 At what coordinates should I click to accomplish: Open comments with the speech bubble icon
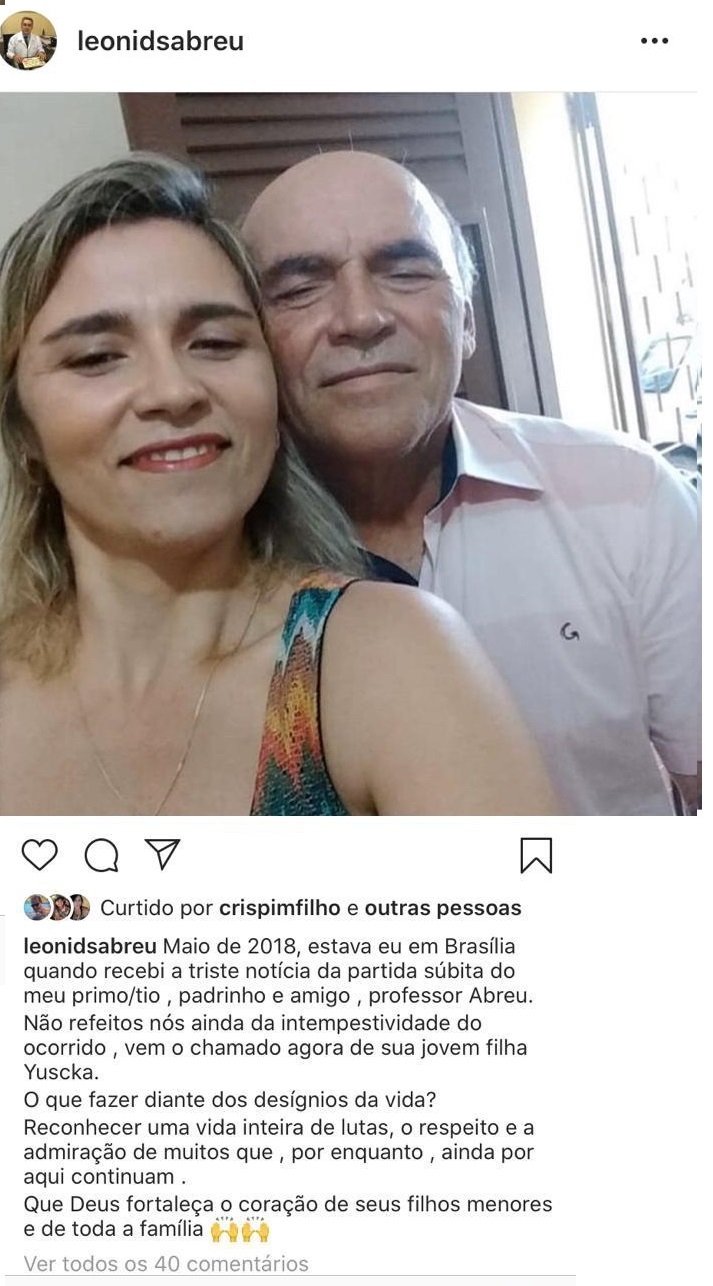pos(101,856)
